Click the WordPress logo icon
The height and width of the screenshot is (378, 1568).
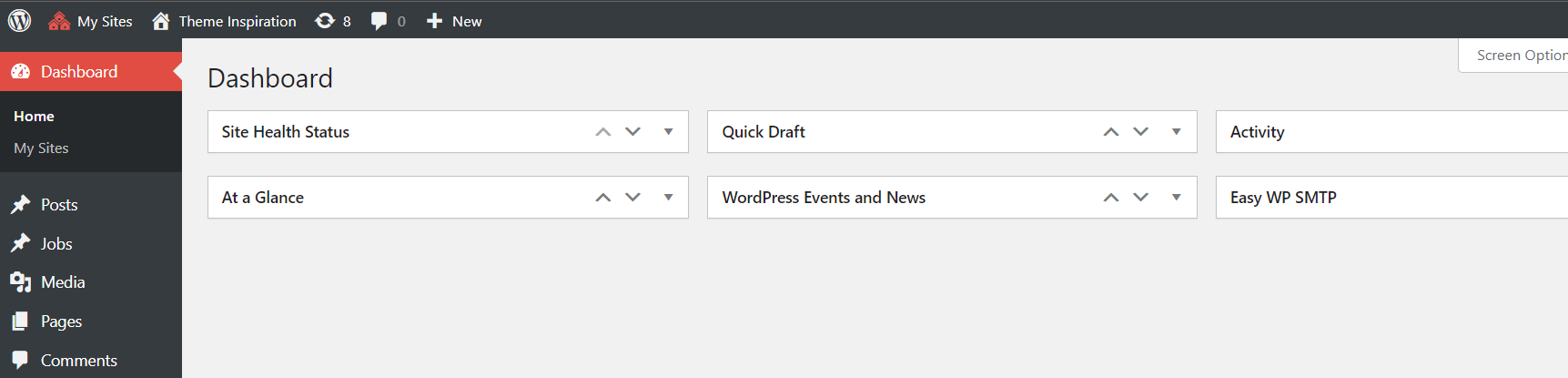point(19,20)
